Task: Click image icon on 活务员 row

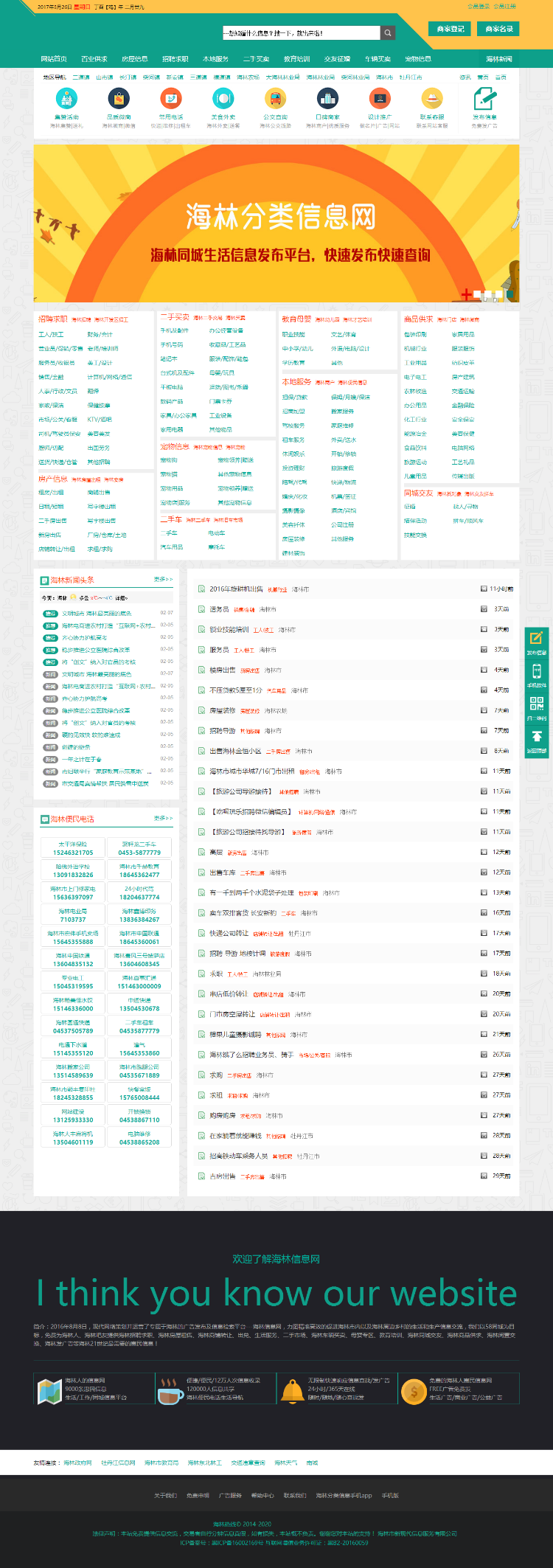Action: coord(484,609)
